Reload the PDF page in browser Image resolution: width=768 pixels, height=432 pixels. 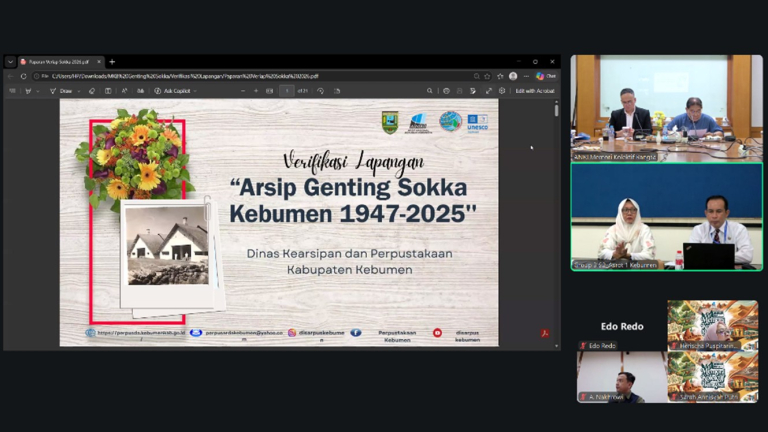pos(24,76)
